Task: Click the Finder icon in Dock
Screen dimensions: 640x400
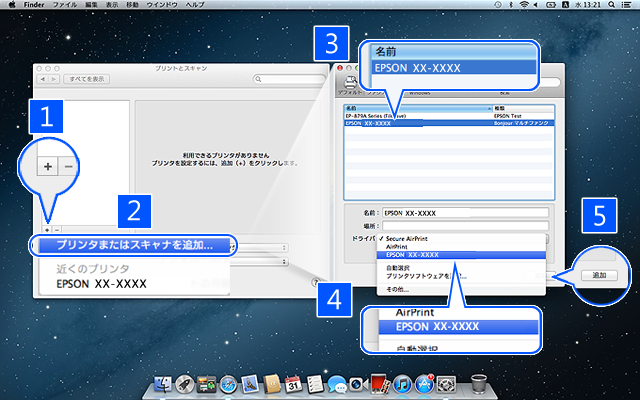Action: (x=165, y=383)
